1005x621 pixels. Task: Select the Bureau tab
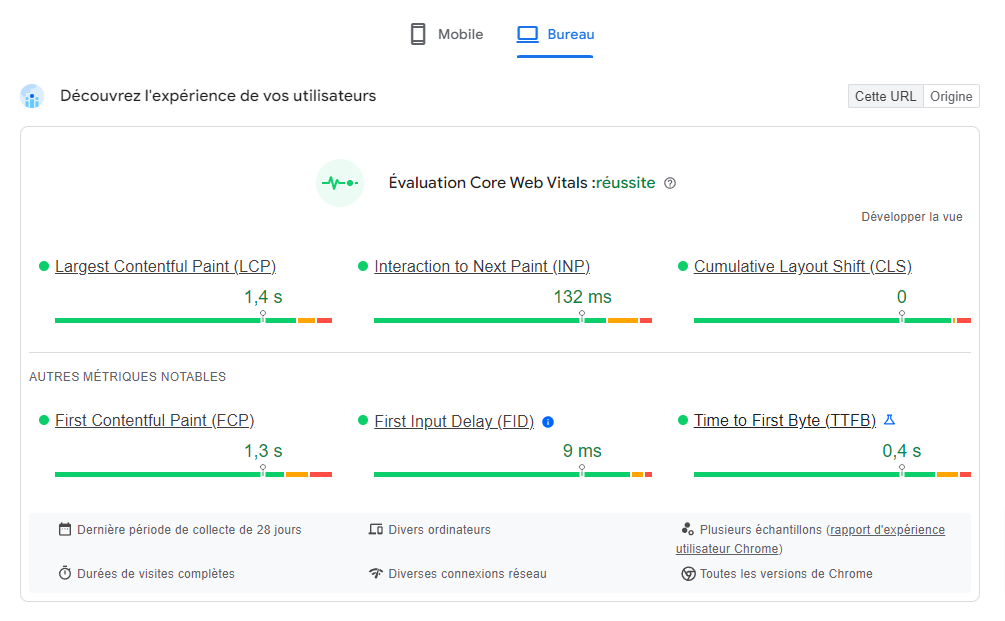point(556,35)
